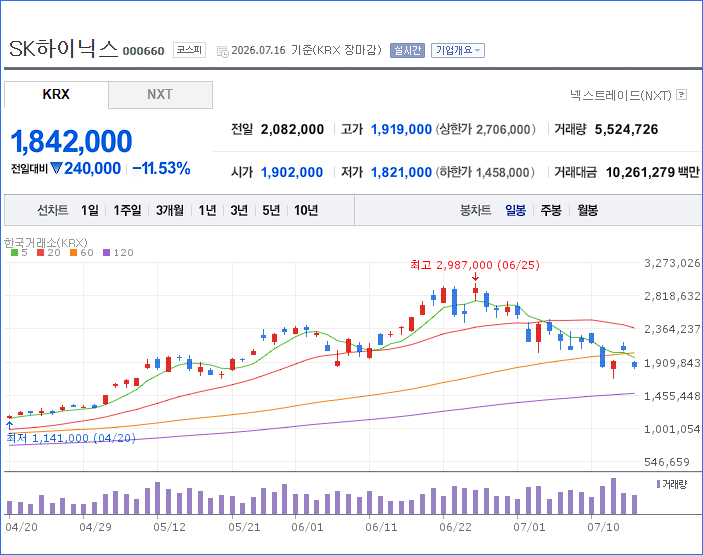Select the 1일 line chart period

[x=90, y=210]
